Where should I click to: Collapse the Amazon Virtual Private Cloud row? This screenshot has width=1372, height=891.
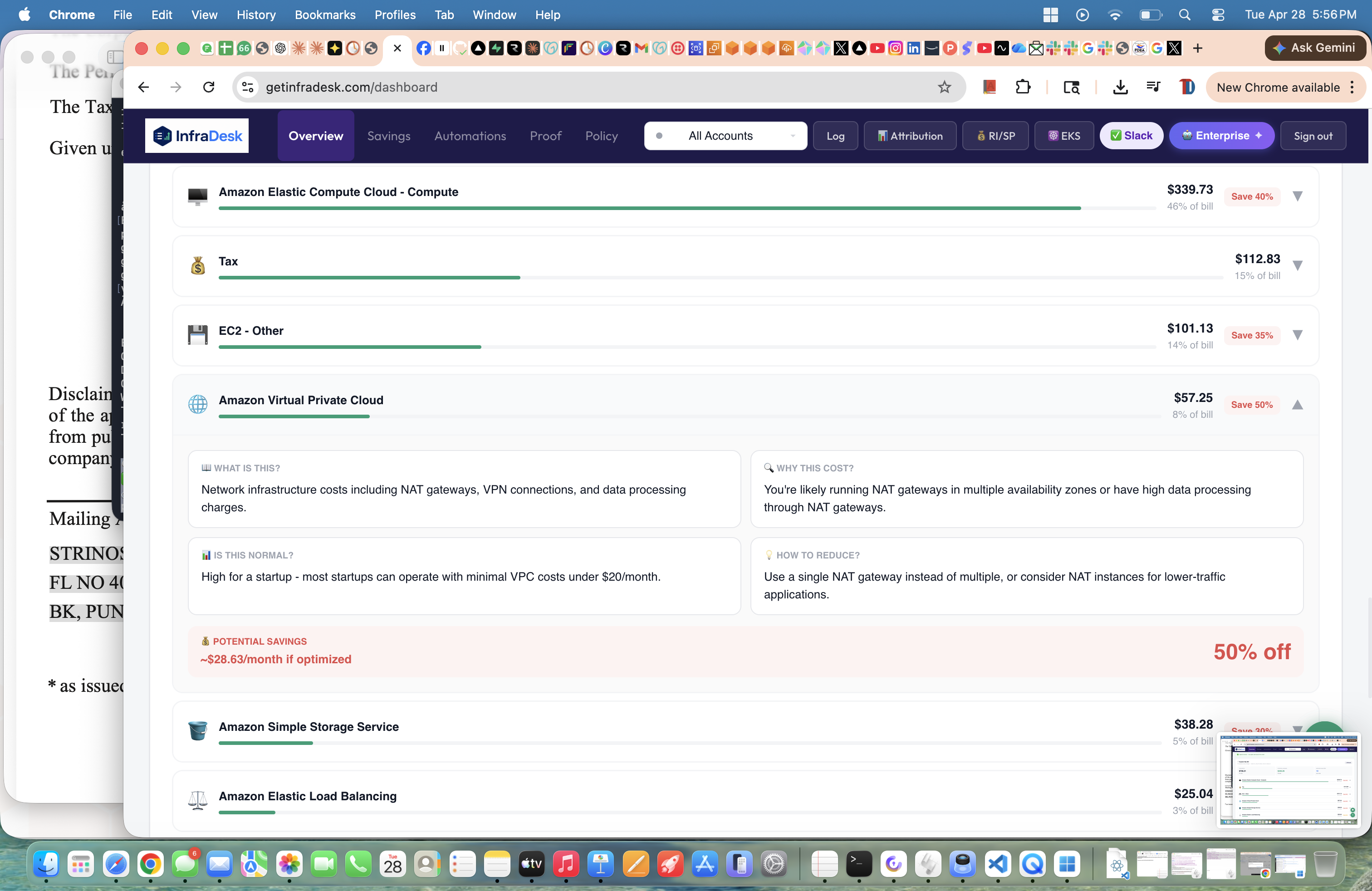point(1297,405)
